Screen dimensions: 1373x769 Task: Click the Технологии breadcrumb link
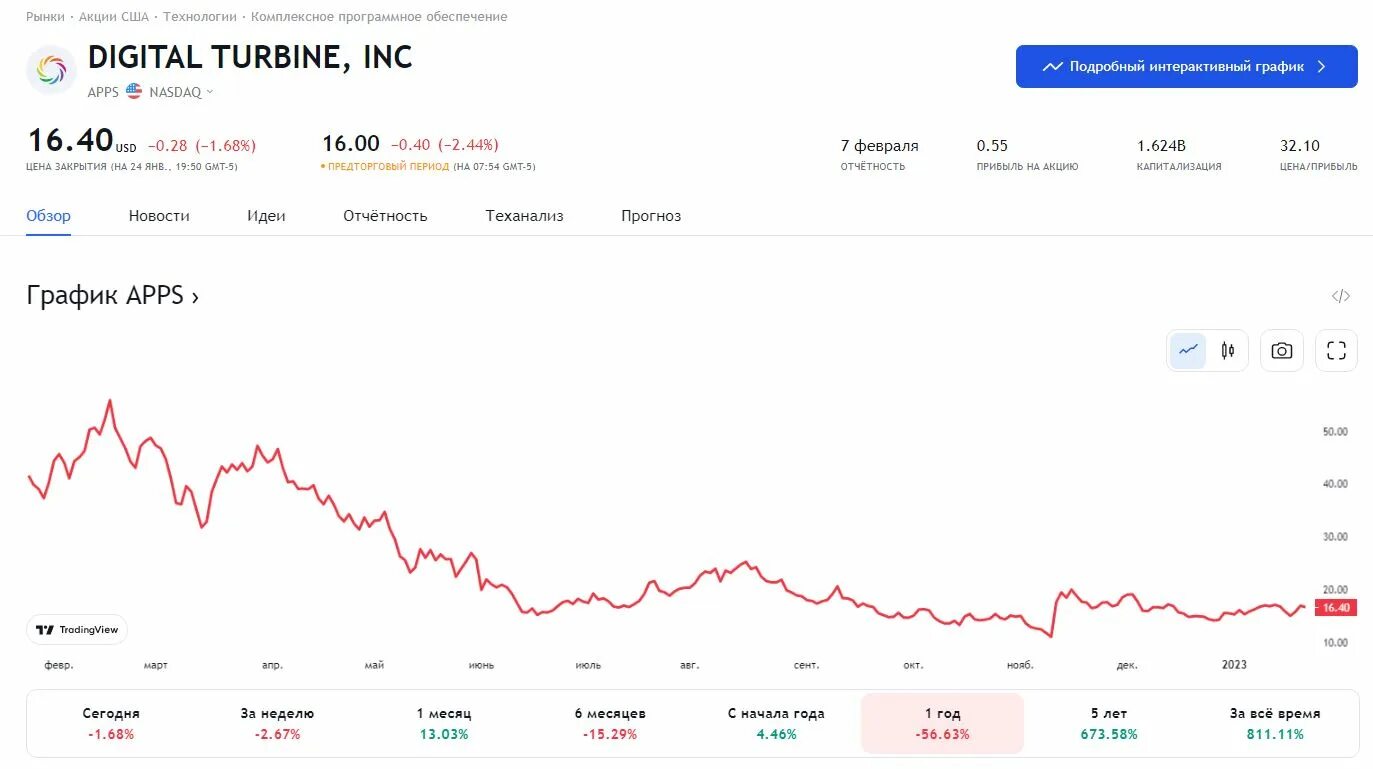click(x=200, y=17)
